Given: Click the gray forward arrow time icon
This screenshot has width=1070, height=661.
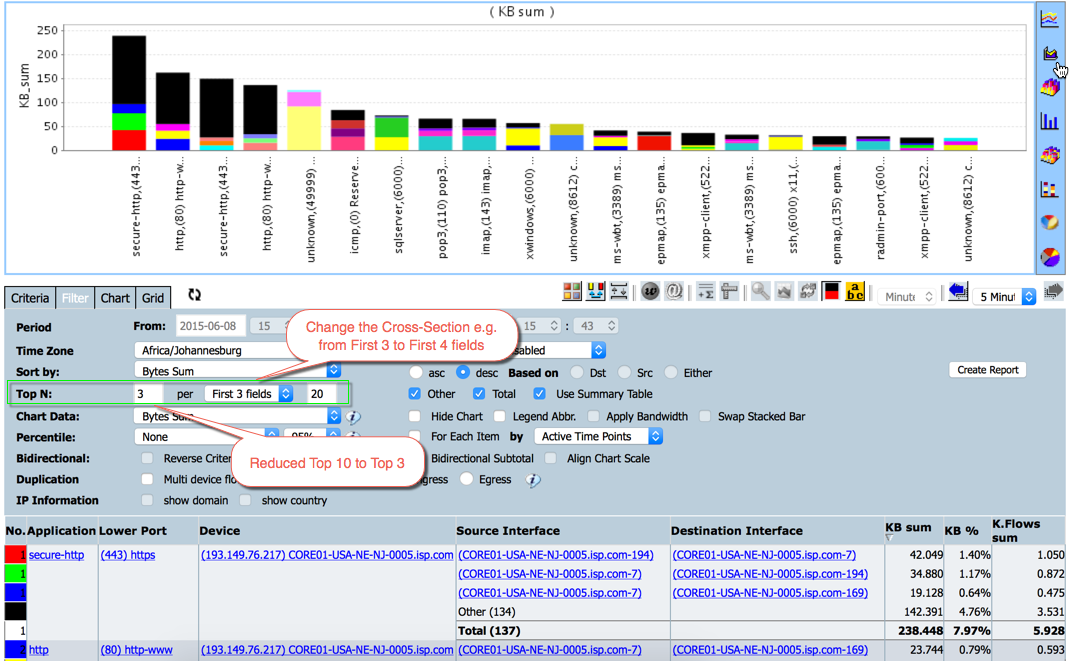Looking at the screenshot, I should pos(1053,292).
